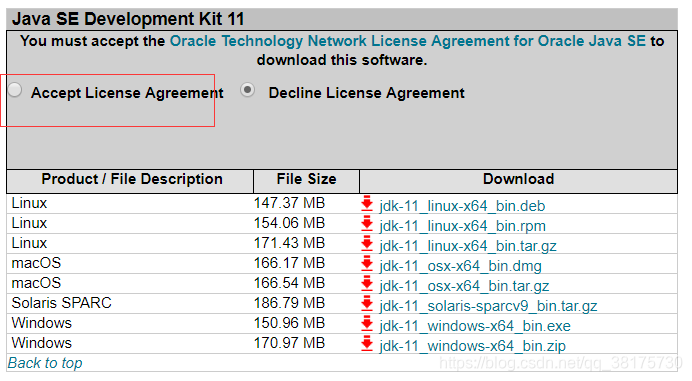Viewport: 692px width, 381px height.
Task: Download jdk-11_solaris-sparcv9_bin.tar.gz file link
Action: point(488,306)
